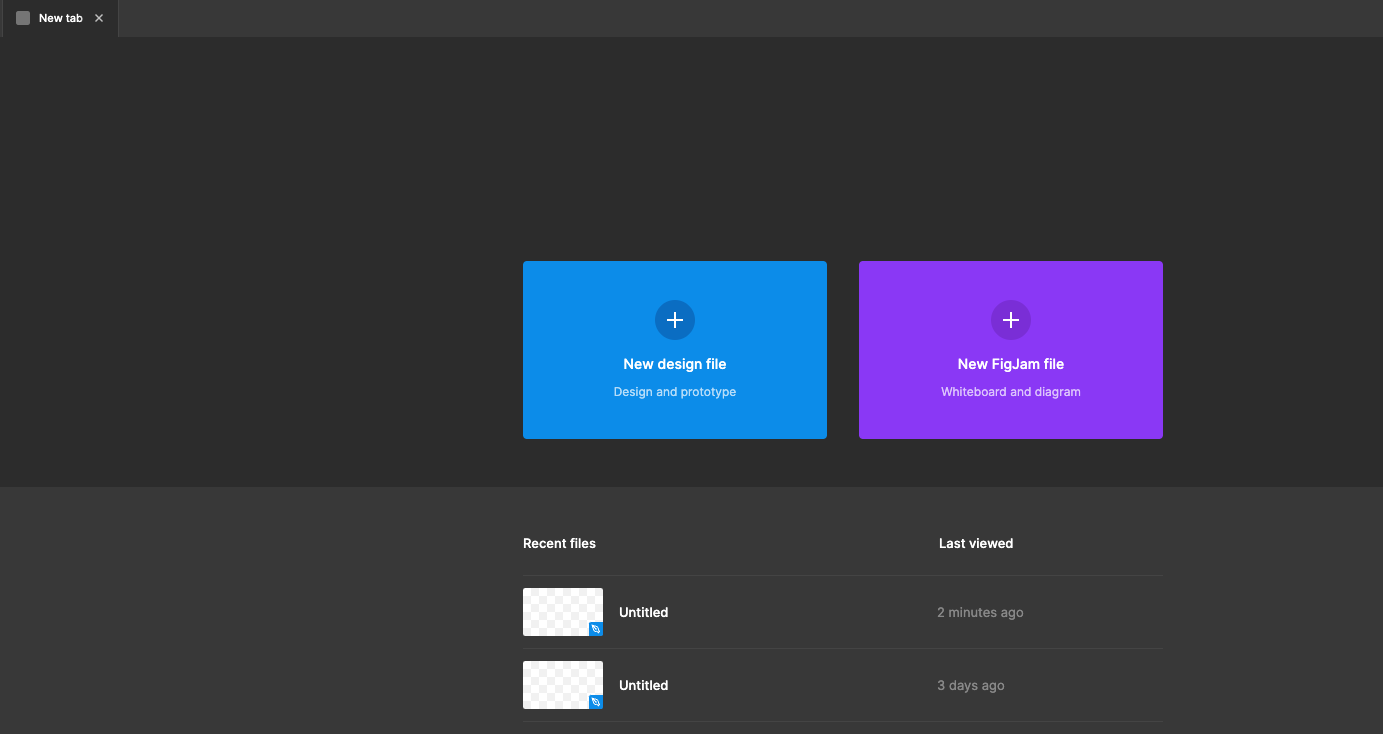Select the New tab tab label

(61, 18)
